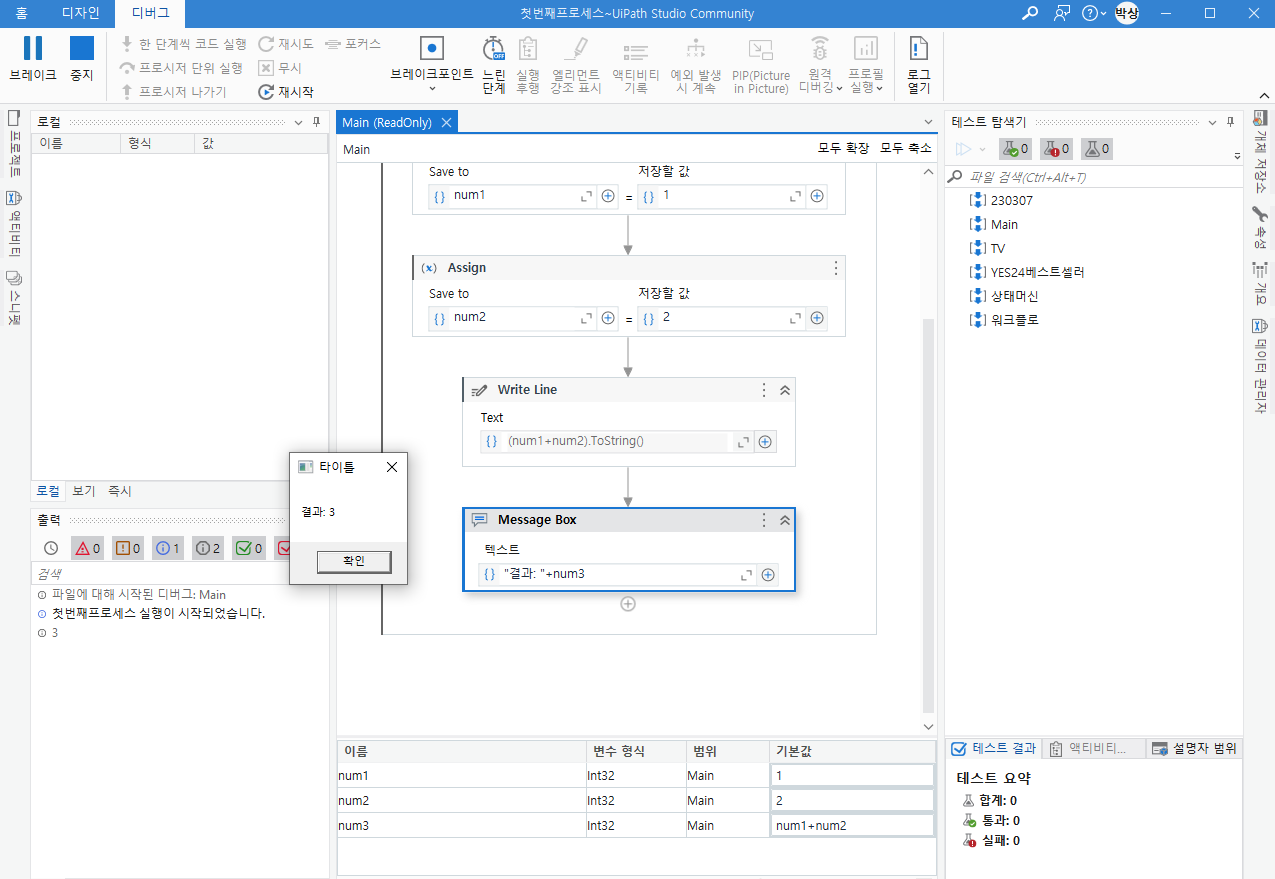
Task: Click 확인 in the 타이틀 dialog
Action: point(353,562)
